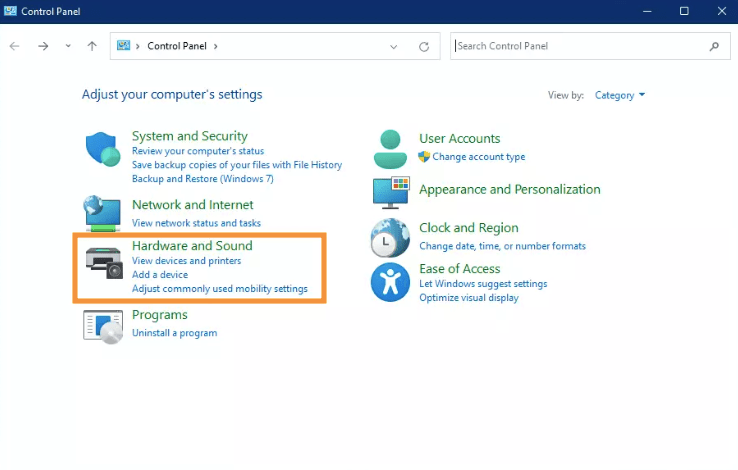Expand chevron after Control Panel breadcrumb
Viewport: 738px width, 470px height.
(x=216, y=46)
